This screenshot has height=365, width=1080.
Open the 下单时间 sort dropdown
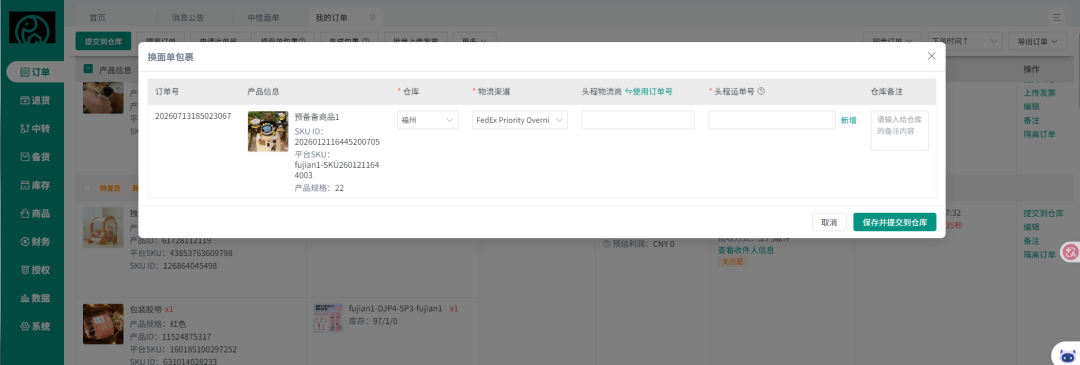[x=964, y=41]
